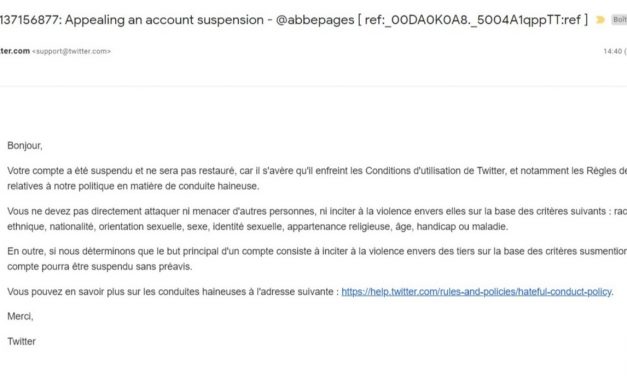Click the sender email support@twitter.com

tap(71, 51)
